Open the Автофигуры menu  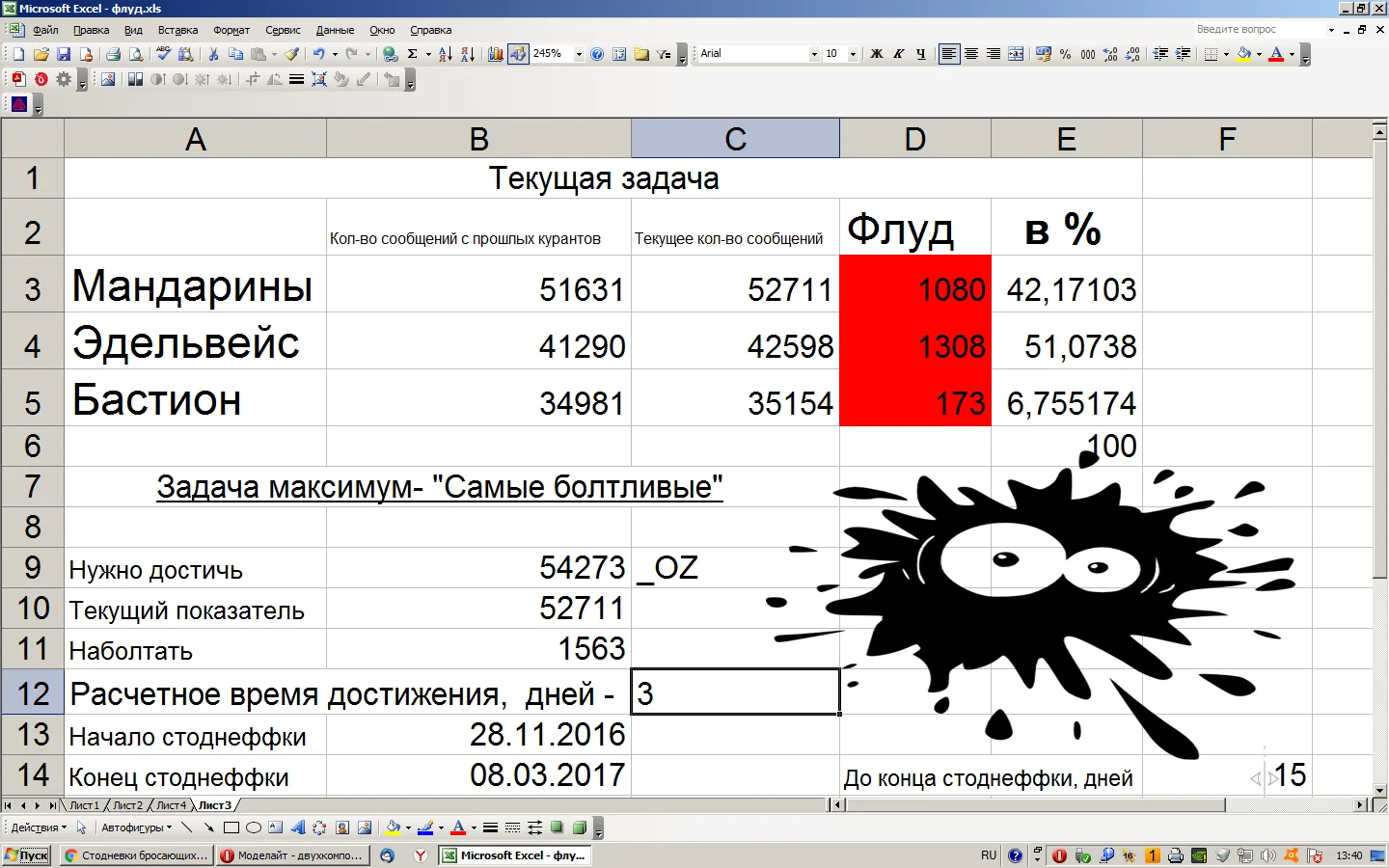coord(136,827)
